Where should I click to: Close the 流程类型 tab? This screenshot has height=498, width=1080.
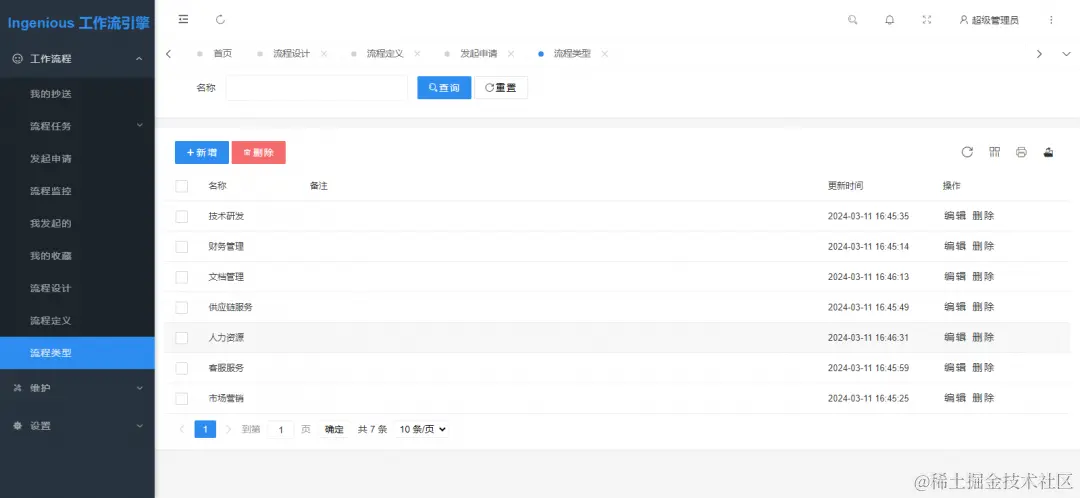[605, 54]
